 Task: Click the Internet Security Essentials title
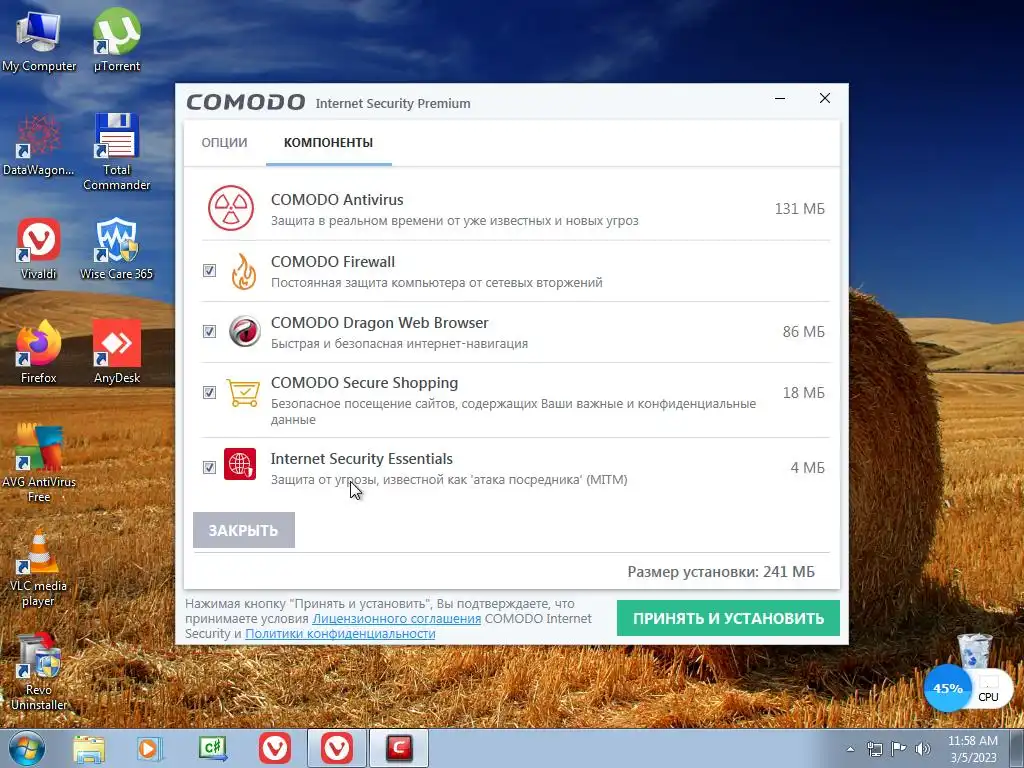[x=362, y=458]
